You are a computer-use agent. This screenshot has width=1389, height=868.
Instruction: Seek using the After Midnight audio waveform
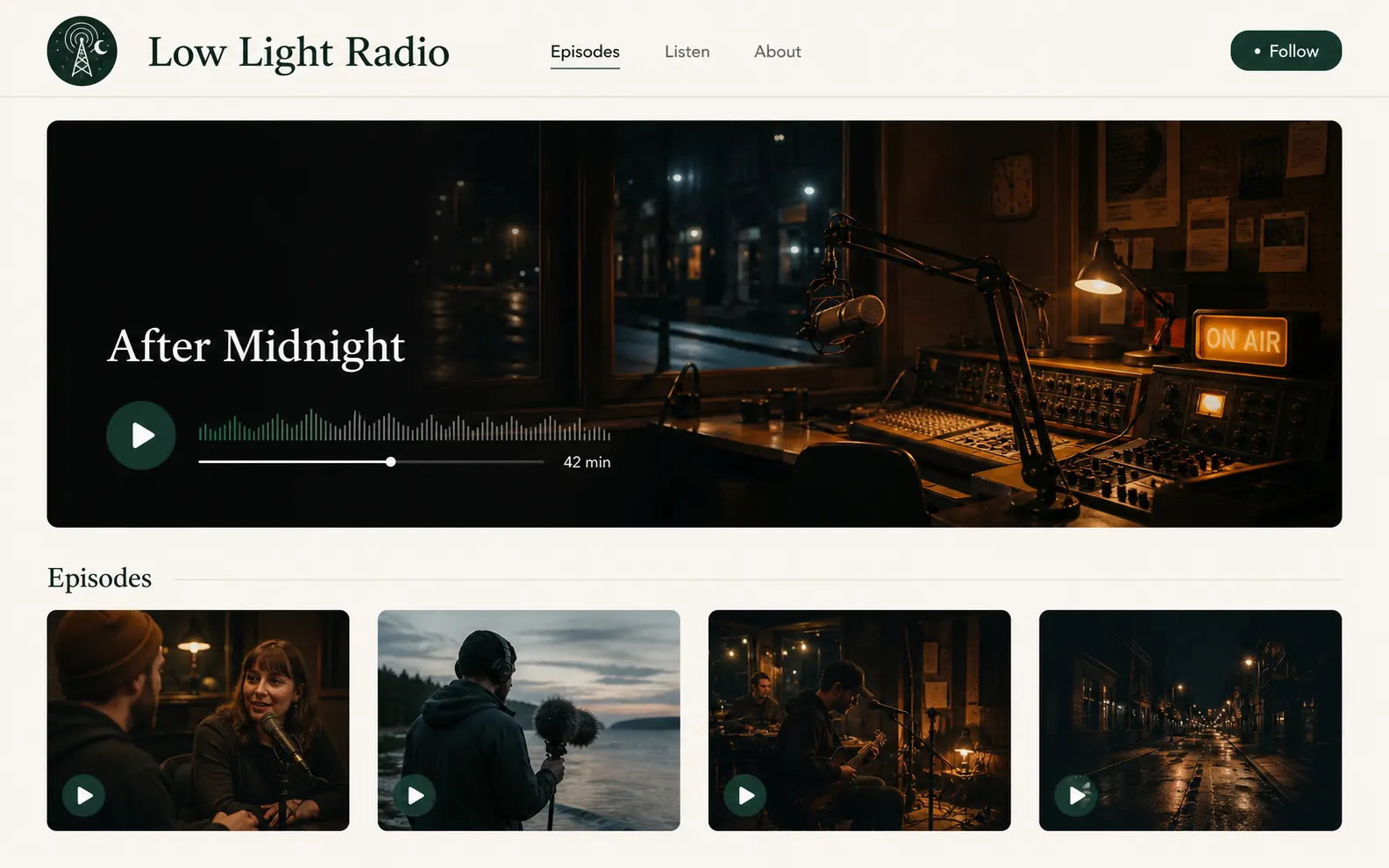[x=404, y=425]
